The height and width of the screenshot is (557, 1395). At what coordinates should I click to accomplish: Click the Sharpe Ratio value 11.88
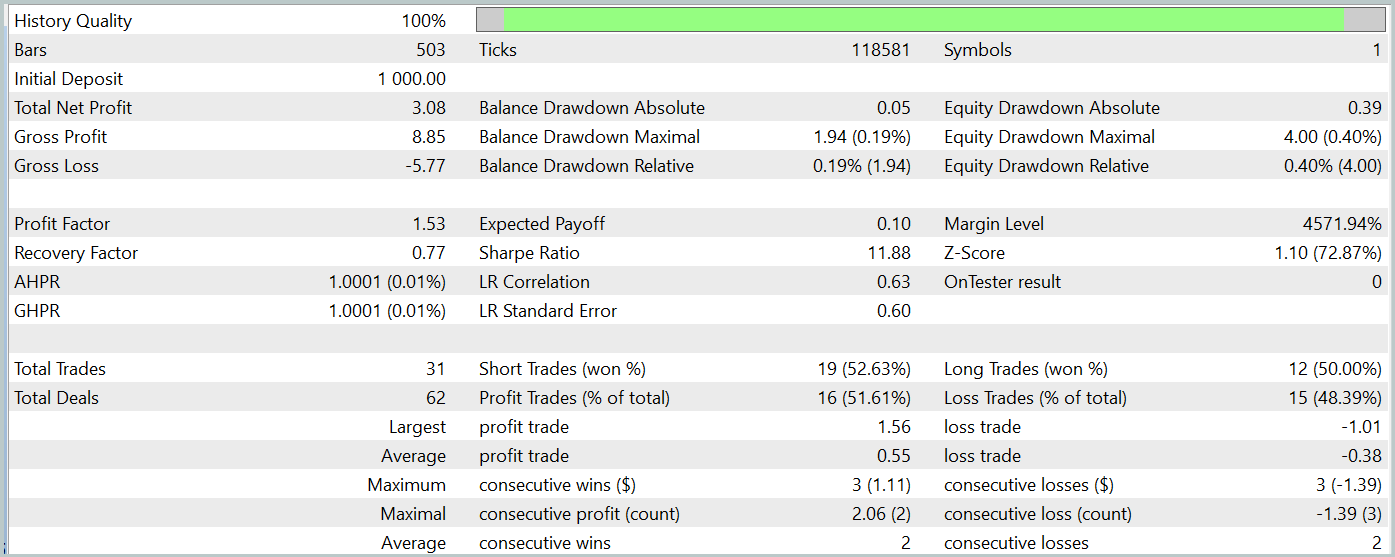click(x=890, y=253)
